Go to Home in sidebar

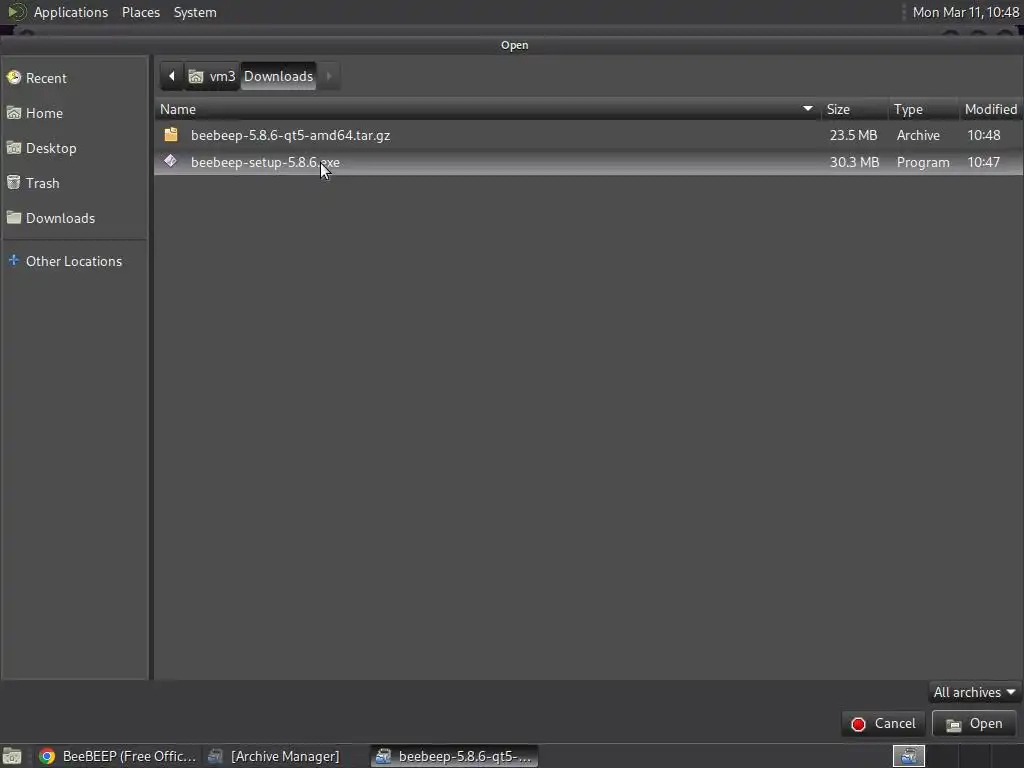(74, 113)
